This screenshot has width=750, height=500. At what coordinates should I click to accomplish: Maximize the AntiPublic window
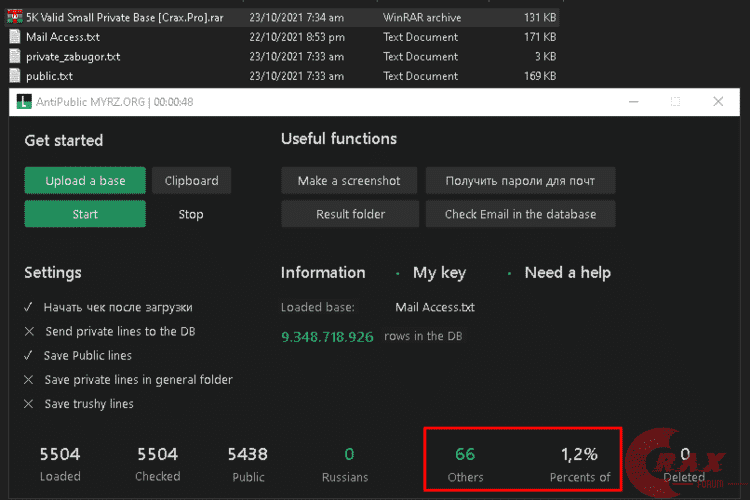(x=675, y=102)
